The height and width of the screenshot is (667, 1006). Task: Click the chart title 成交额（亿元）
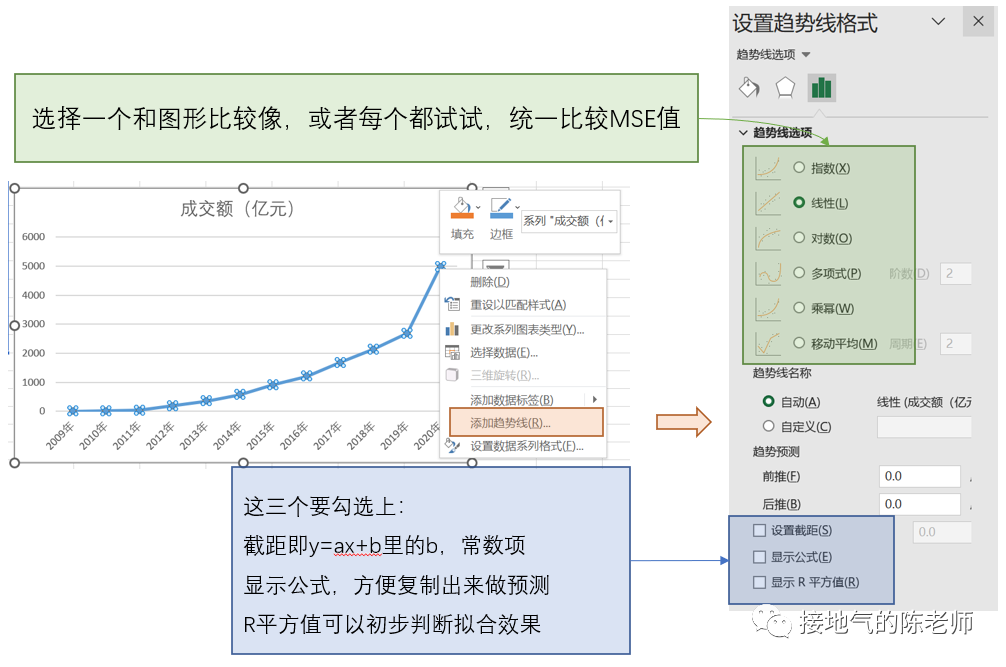click(x=237, y=208)
